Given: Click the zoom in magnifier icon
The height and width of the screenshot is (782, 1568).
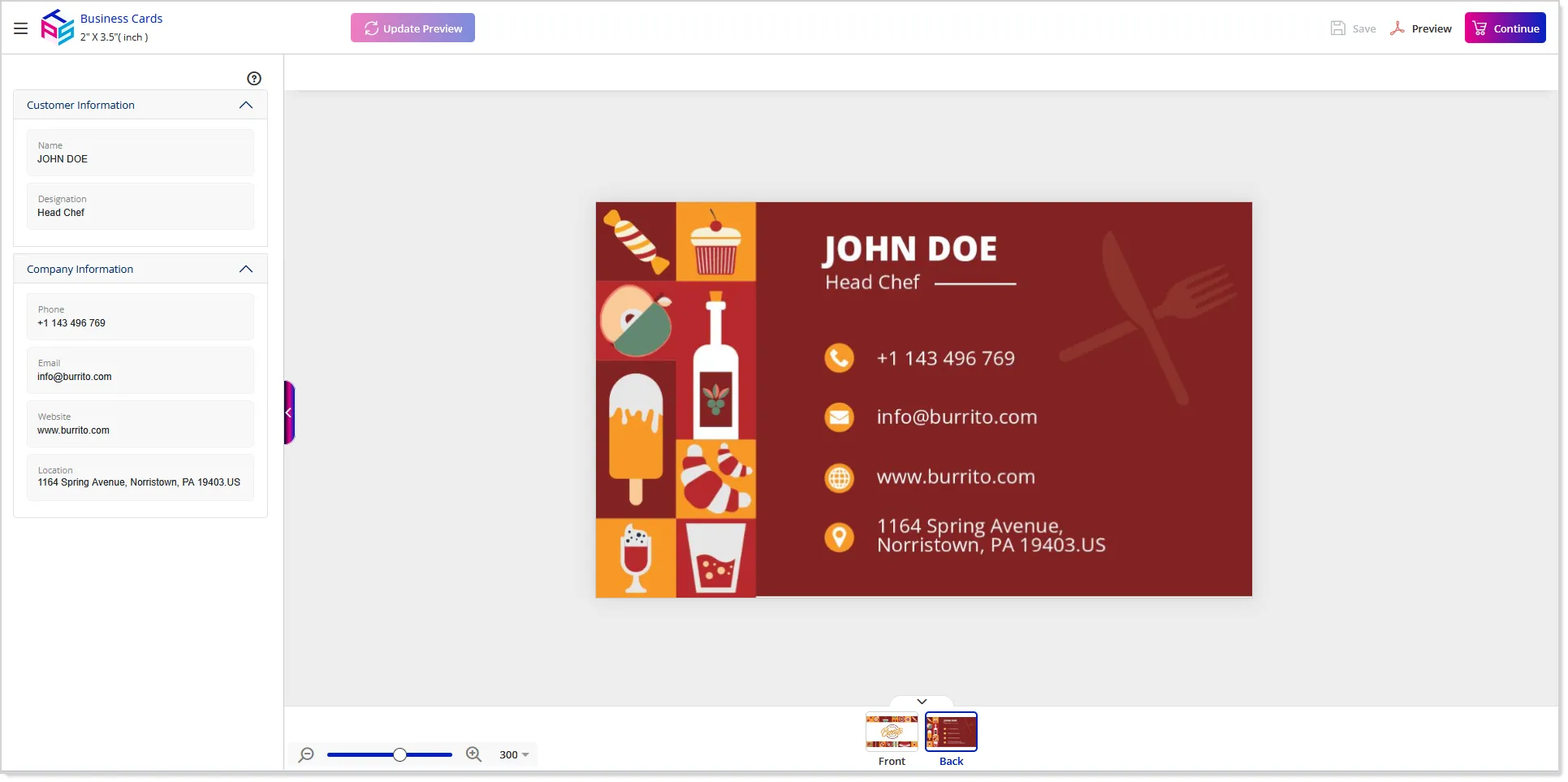Looking at the screenshot, I should (474, 755).
